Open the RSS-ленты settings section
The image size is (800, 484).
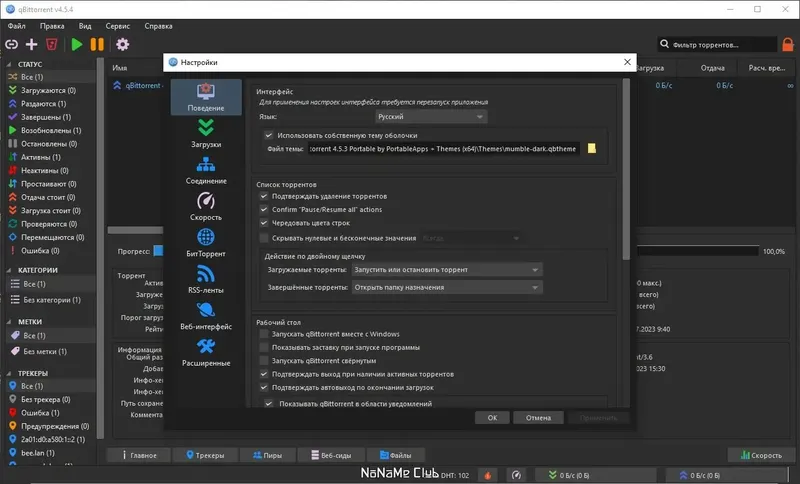pyautogui.click(x=206, y=279)
